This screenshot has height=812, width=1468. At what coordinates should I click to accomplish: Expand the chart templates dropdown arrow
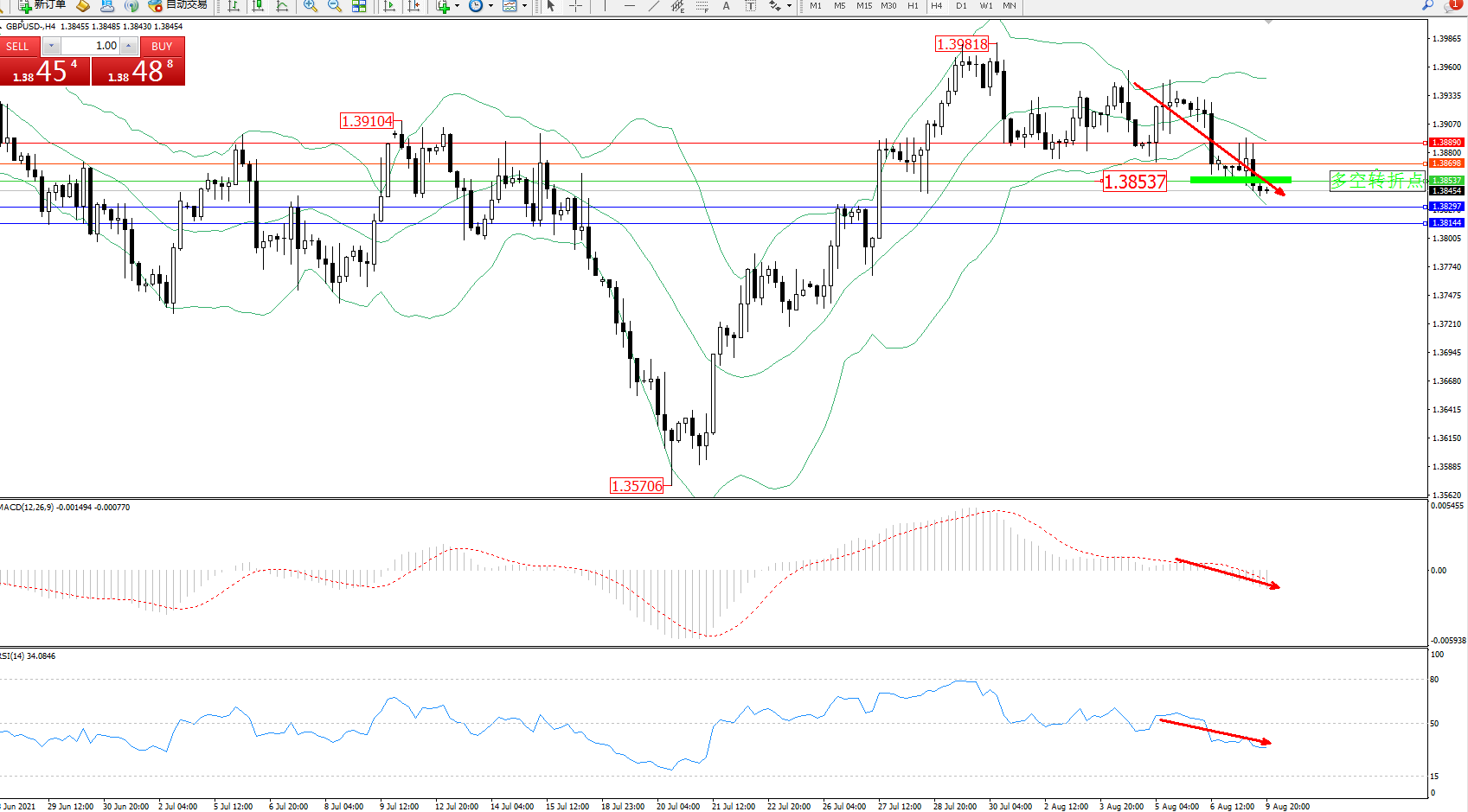point(524,6)
